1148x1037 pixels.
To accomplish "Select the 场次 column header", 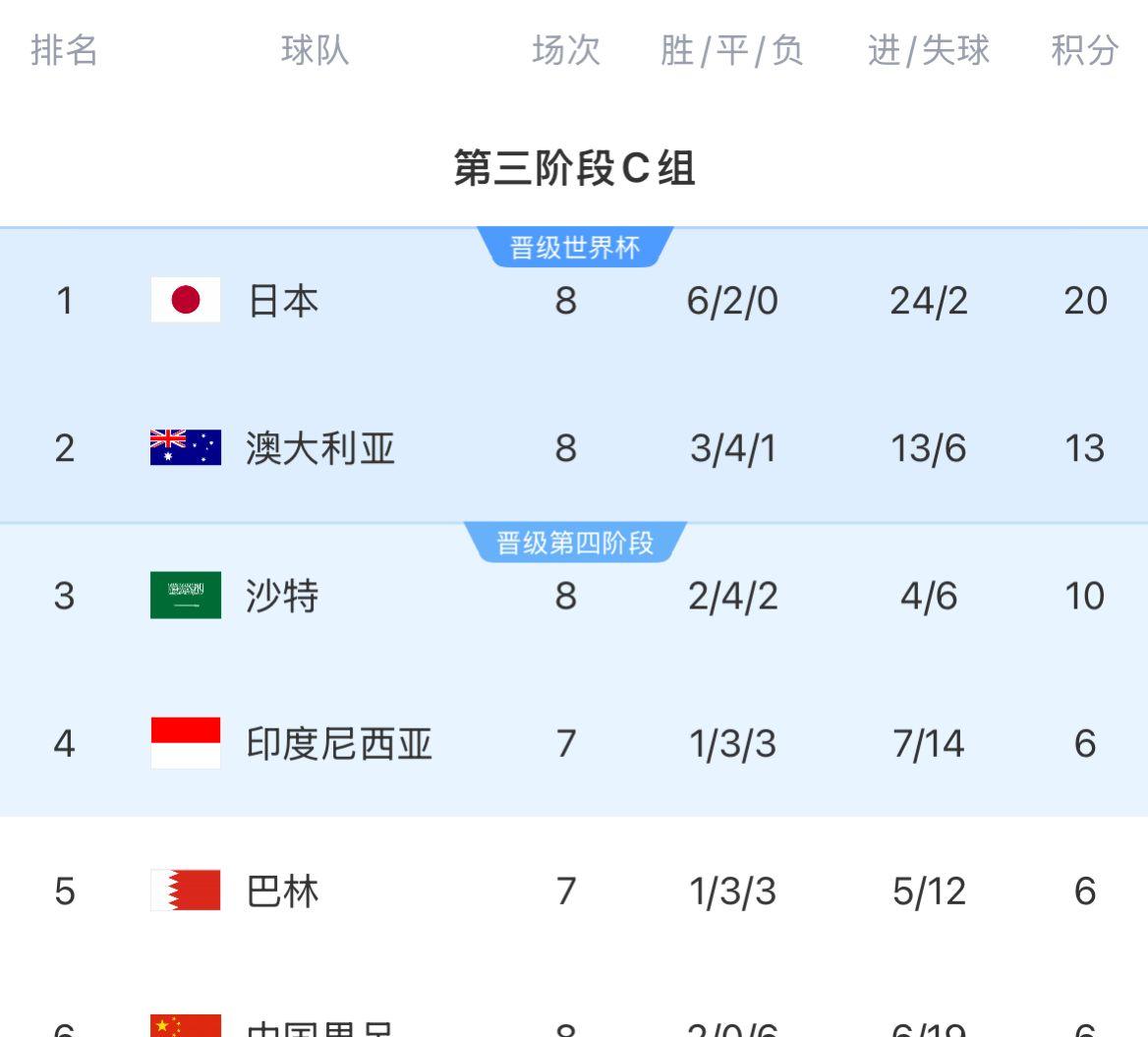I will pyautogui.click(x=566, y=50).
